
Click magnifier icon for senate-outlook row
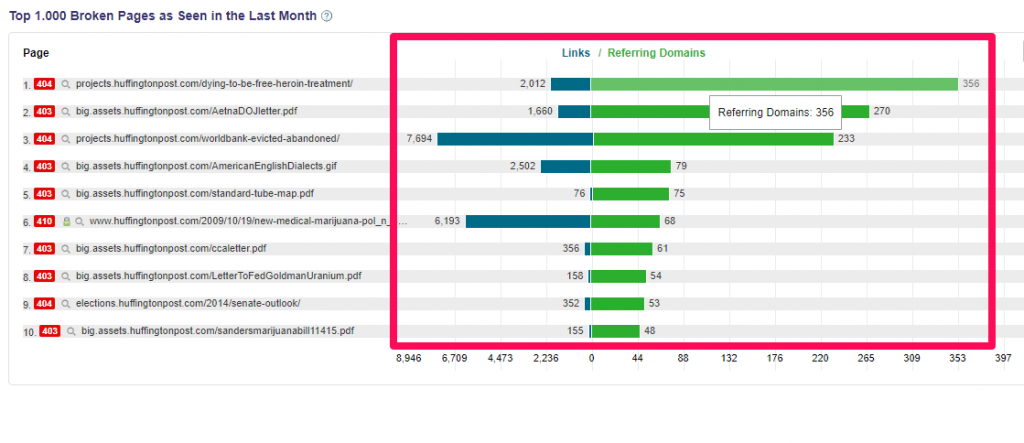click(65, 304)
